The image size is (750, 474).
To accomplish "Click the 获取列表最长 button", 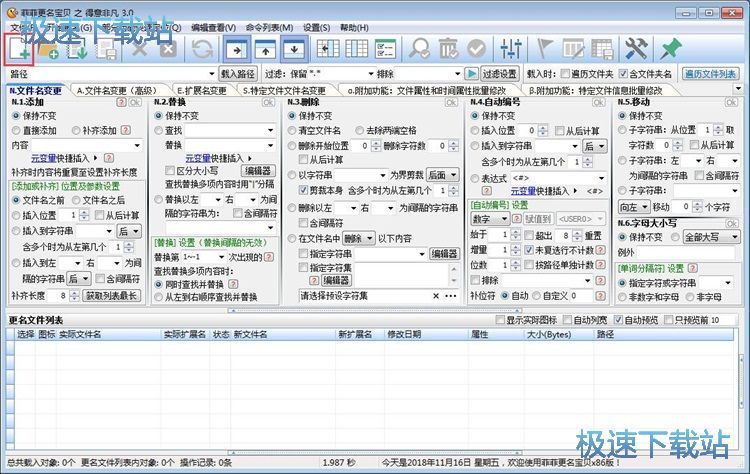I will [111, 295].
